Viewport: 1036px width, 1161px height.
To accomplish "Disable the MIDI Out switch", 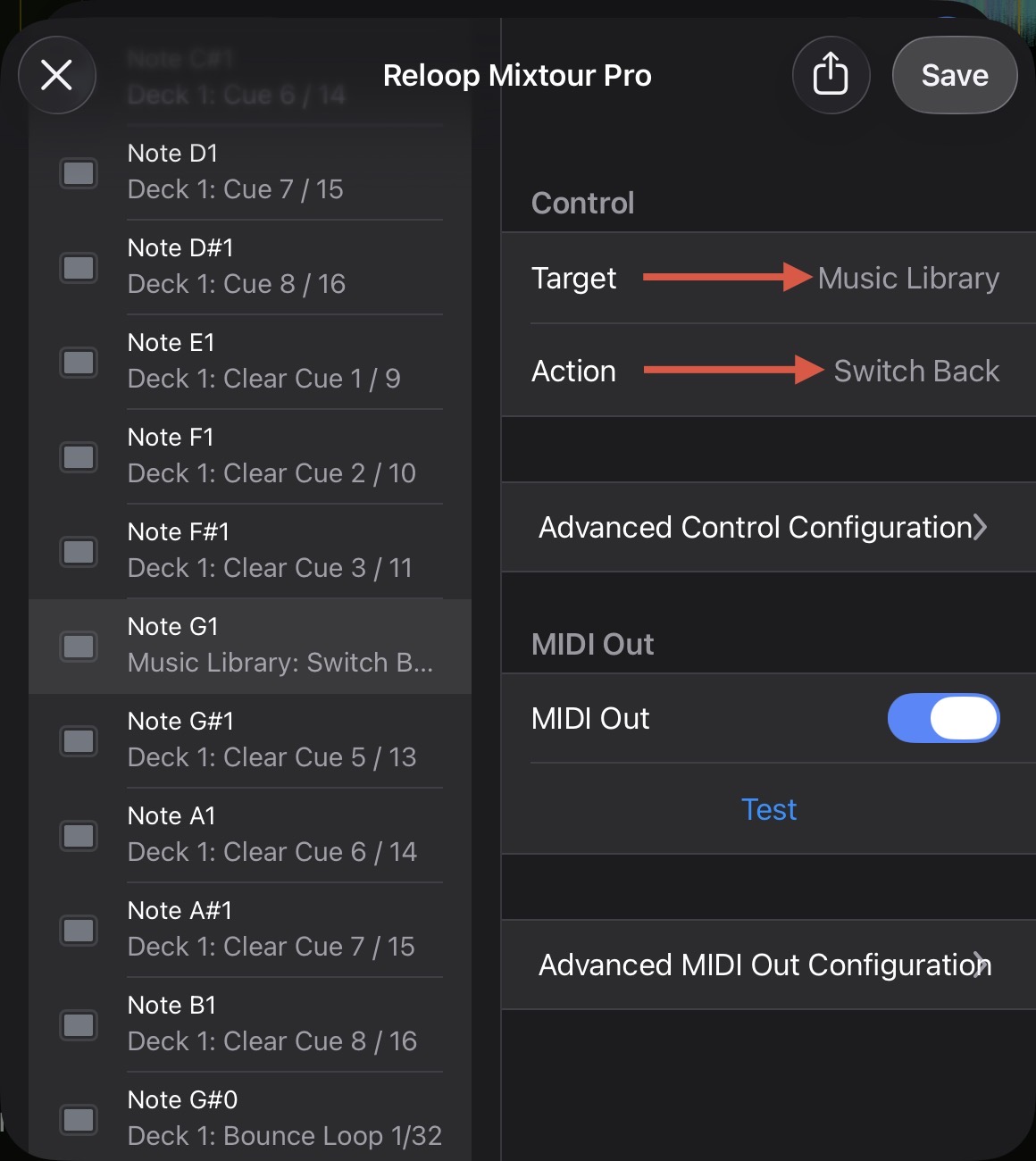I will (943, 718).
